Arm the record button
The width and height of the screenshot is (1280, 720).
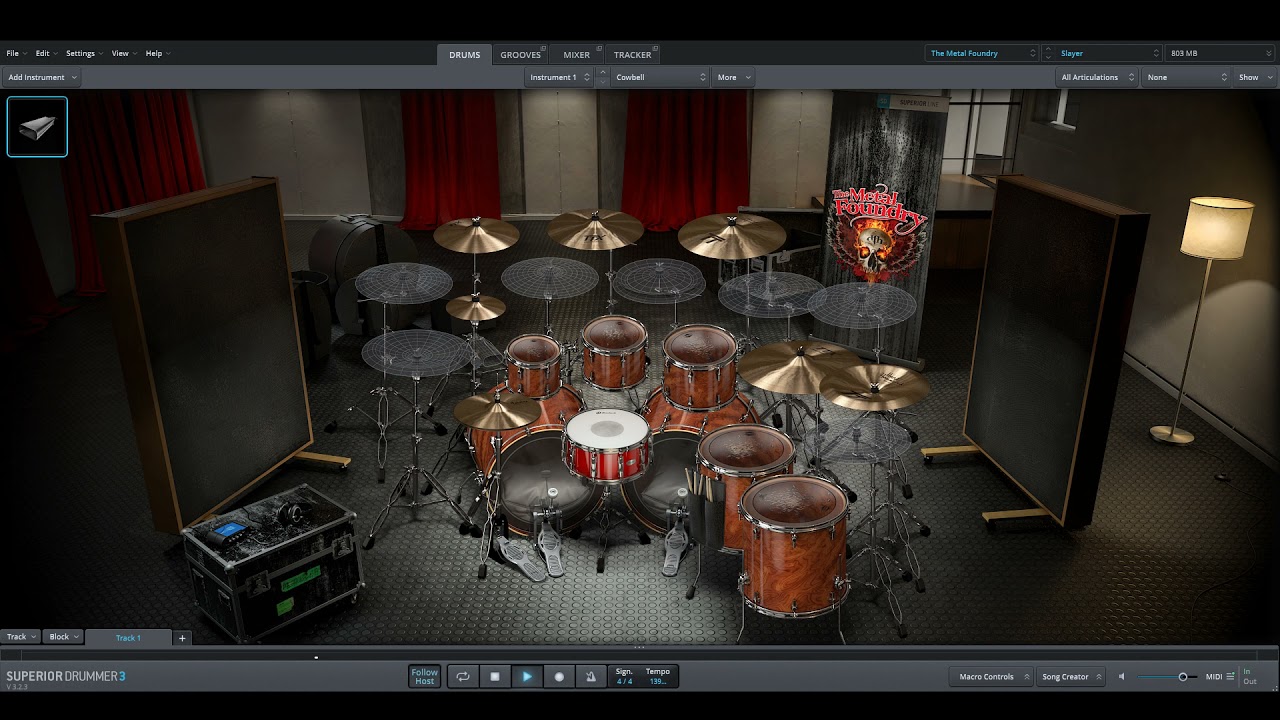pyautogui.click(x=559, y=677)
